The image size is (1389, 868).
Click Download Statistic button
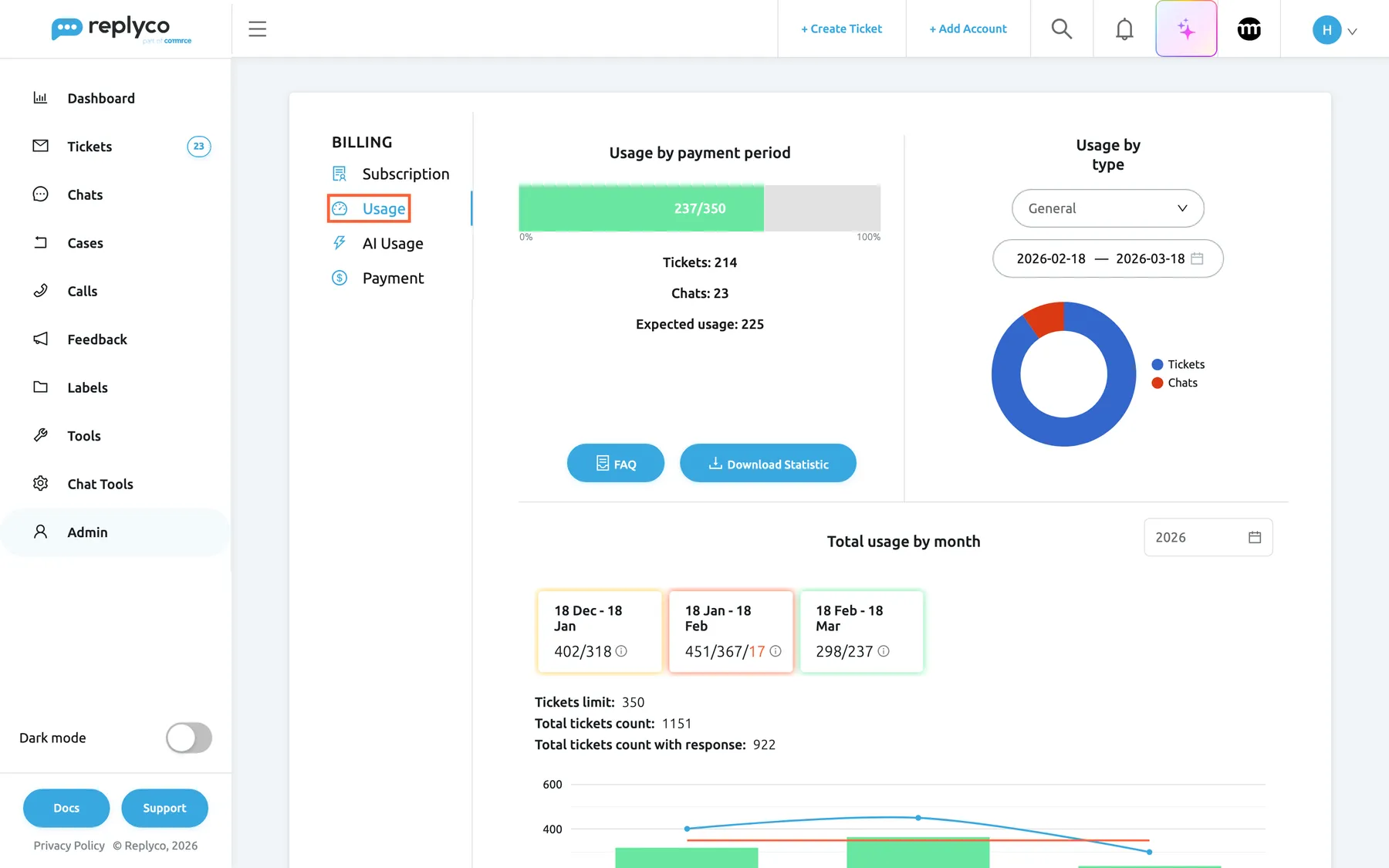click(768, 463)
